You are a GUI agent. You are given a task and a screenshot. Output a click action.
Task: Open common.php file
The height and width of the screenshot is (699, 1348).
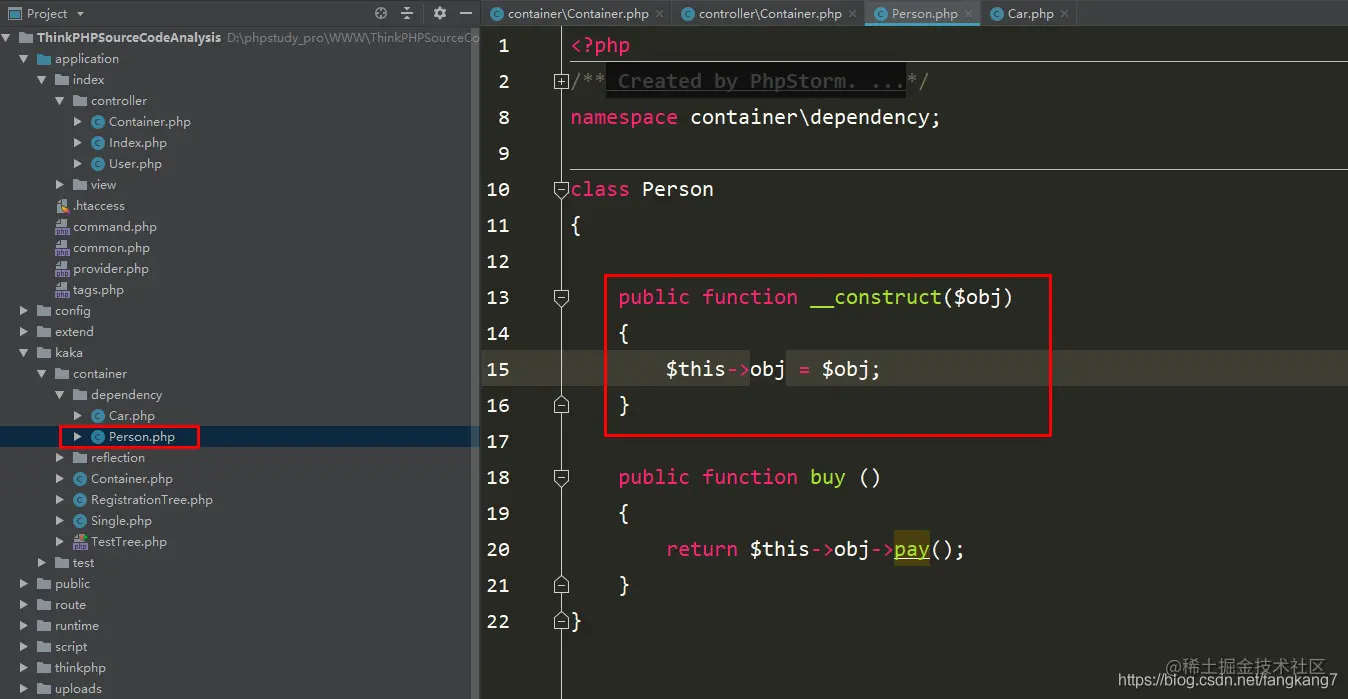(x=111, y=248)
